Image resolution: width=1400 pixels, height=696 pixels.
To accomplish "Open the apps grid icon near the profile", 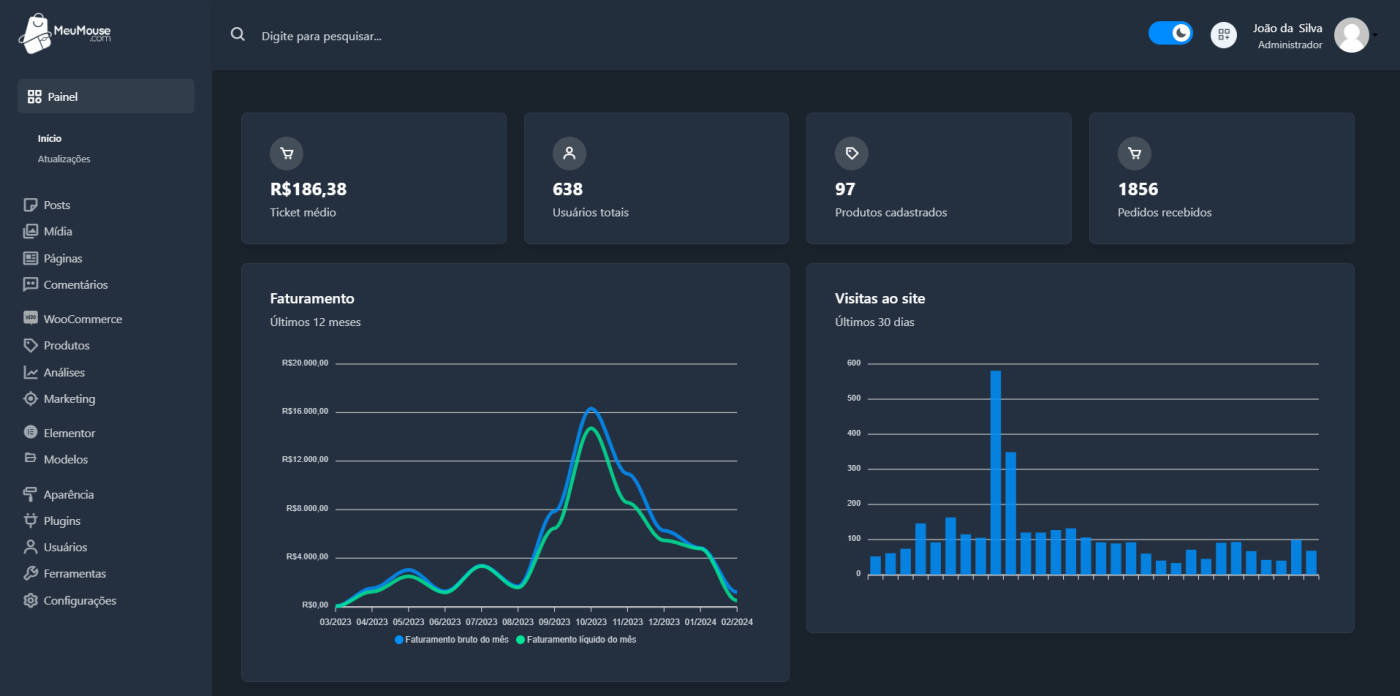I will pyautogui.click(x=1223, y=35).
